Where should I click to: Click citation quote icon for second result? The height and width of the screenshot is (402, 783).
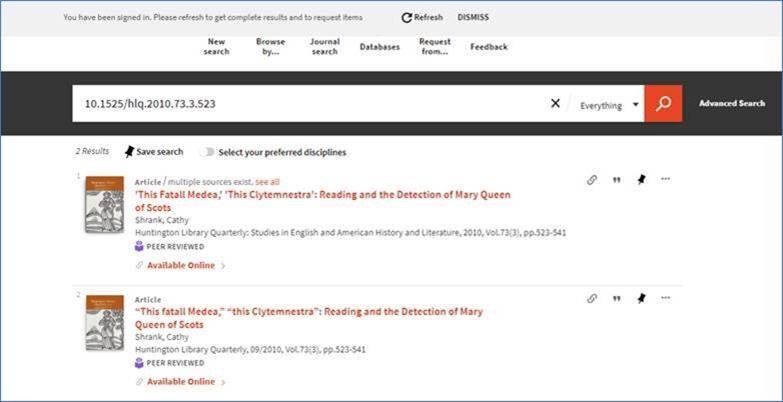617,299
